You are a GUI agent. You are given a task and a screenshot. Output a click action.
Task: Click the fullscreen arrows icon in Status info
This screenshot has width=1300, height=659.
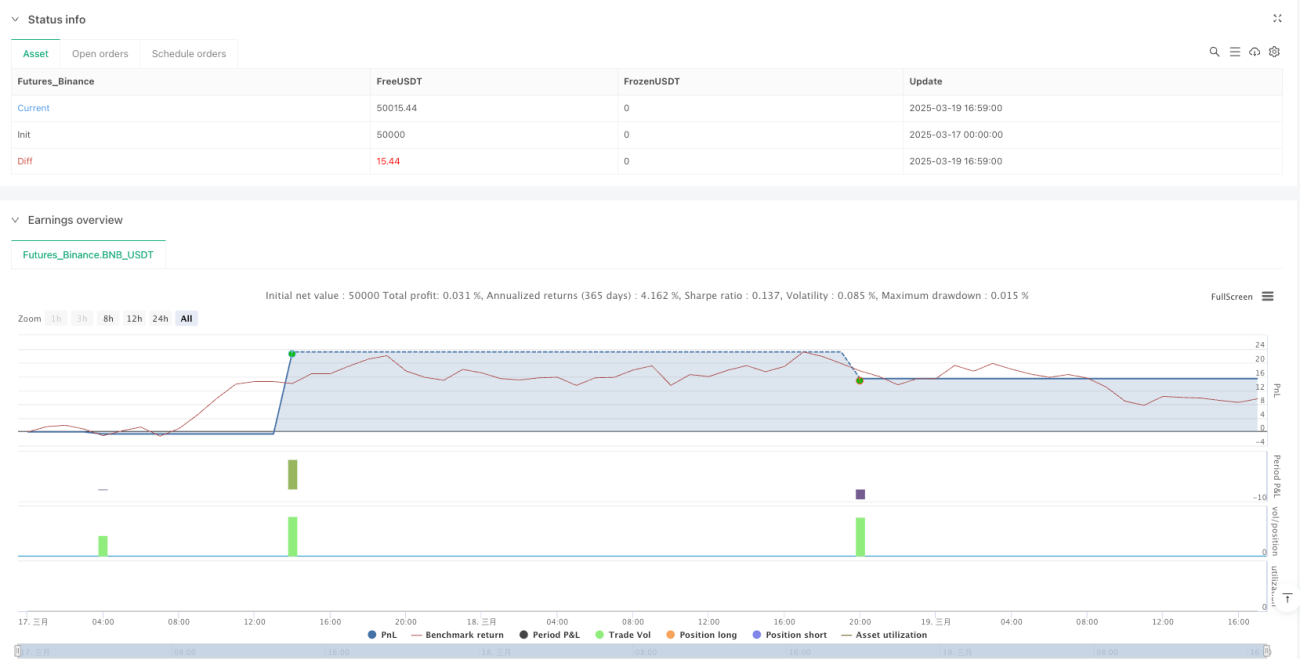1277,18
